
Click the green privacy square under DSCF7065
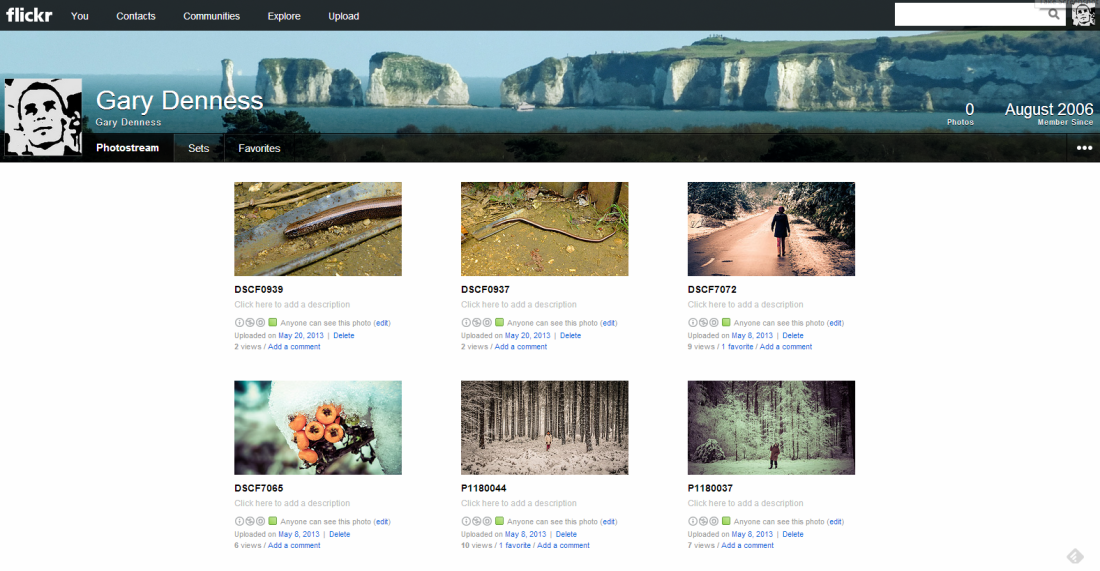point(273,521)
